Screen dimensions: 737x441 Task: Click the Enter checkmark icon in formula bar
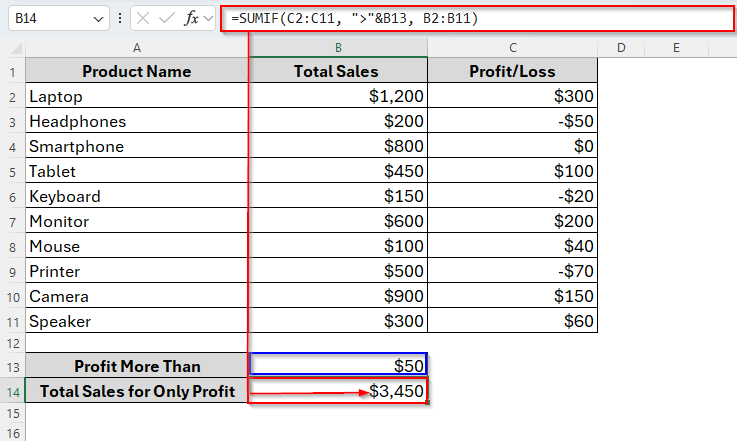click(x=168, y=19)
